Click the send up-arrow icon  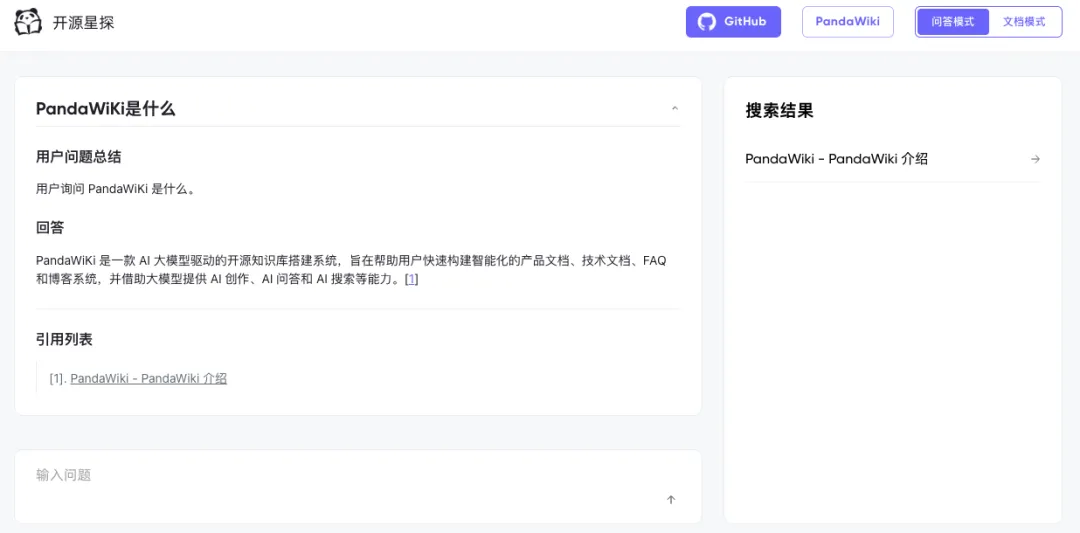671,499
